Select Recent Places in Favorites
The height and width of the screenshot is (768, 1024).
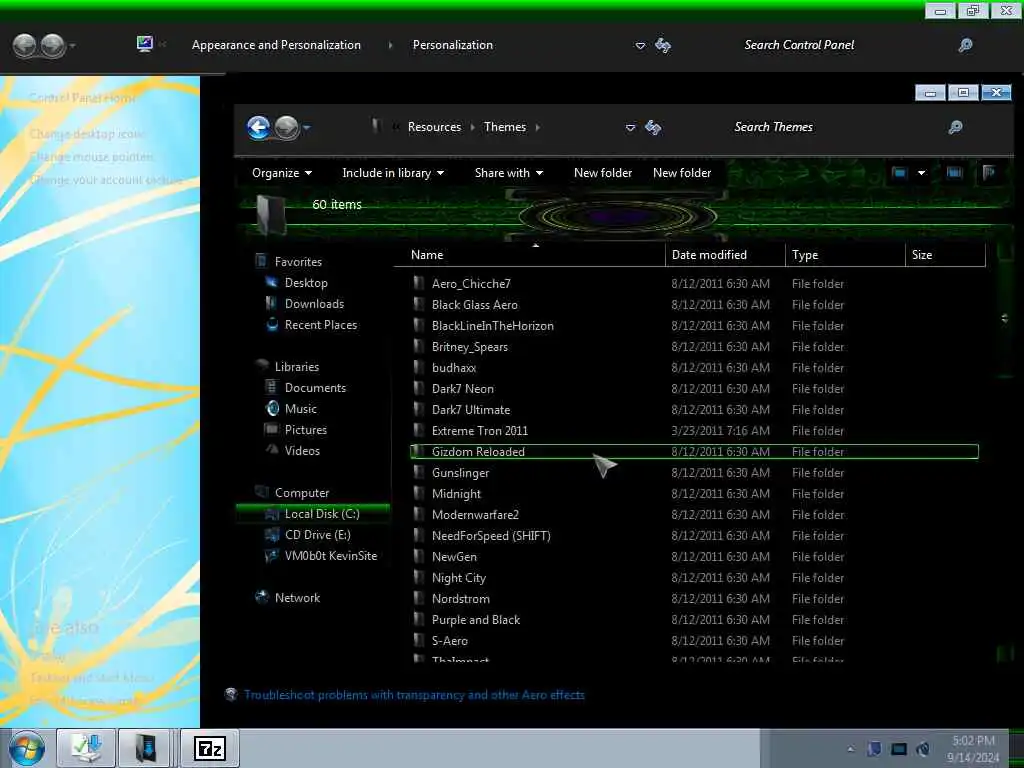coord(321,325)
